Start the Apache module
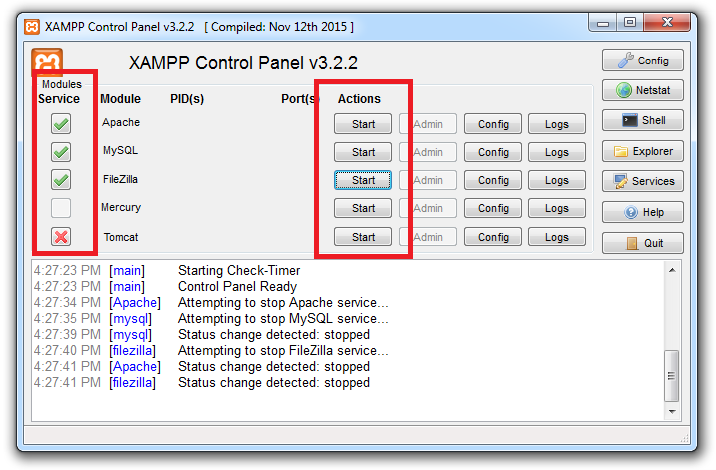 pyautogui.click(x=363, y=124)
